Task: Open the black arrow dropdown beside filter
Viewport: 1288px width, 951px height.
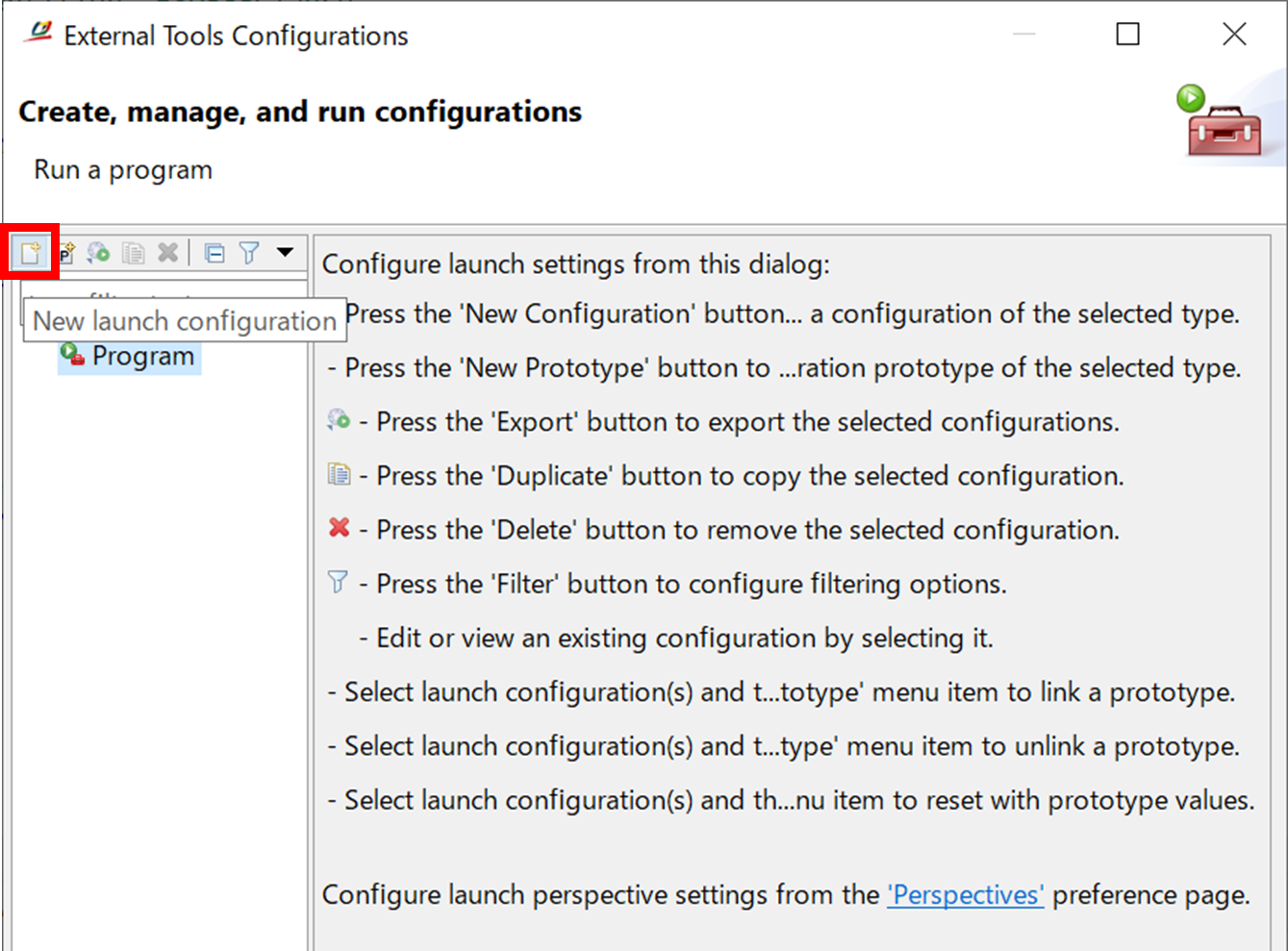Action: coord(285,252)
